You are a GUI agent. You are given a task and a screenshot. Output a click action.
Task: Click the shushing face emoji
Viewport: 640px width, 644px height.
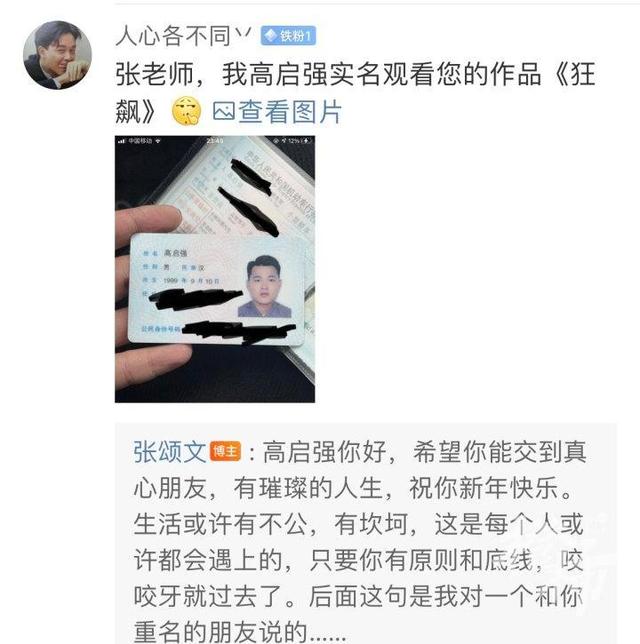click(186, 111)
